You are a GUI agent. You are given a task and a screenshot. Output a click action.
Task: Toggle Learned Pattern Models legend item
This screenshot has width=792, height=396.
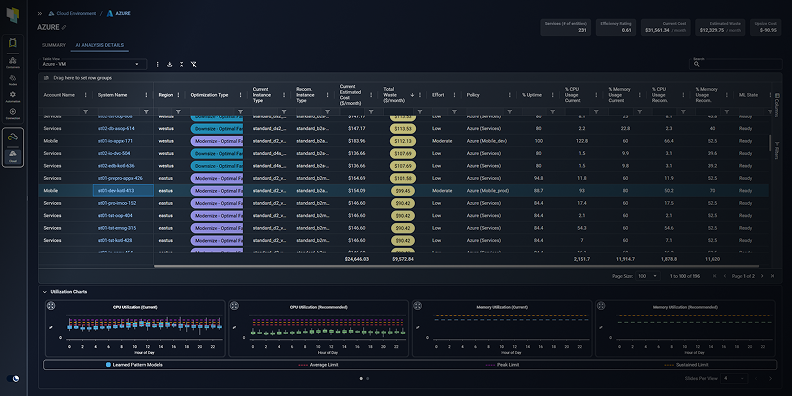(134, 365)
